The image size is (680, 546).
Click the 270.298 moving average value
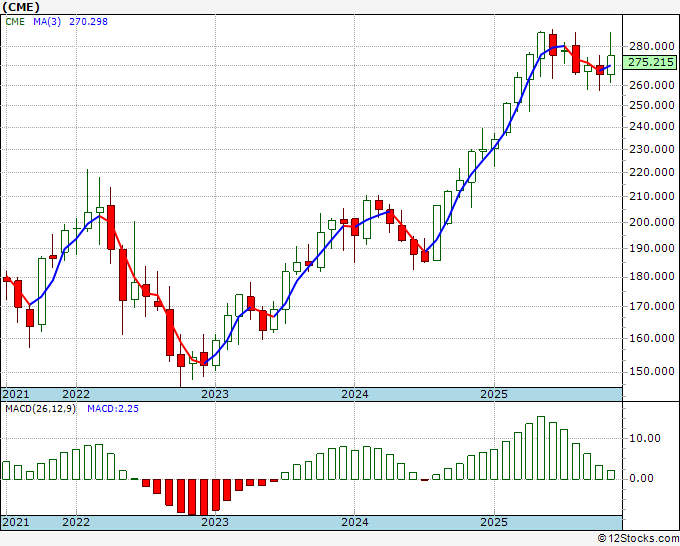coord(88,22)
